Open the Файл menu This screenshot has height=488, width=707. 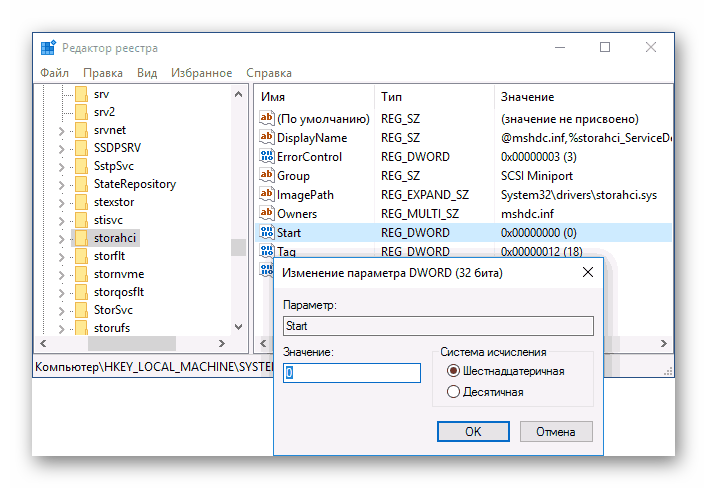tap(55, 73)
